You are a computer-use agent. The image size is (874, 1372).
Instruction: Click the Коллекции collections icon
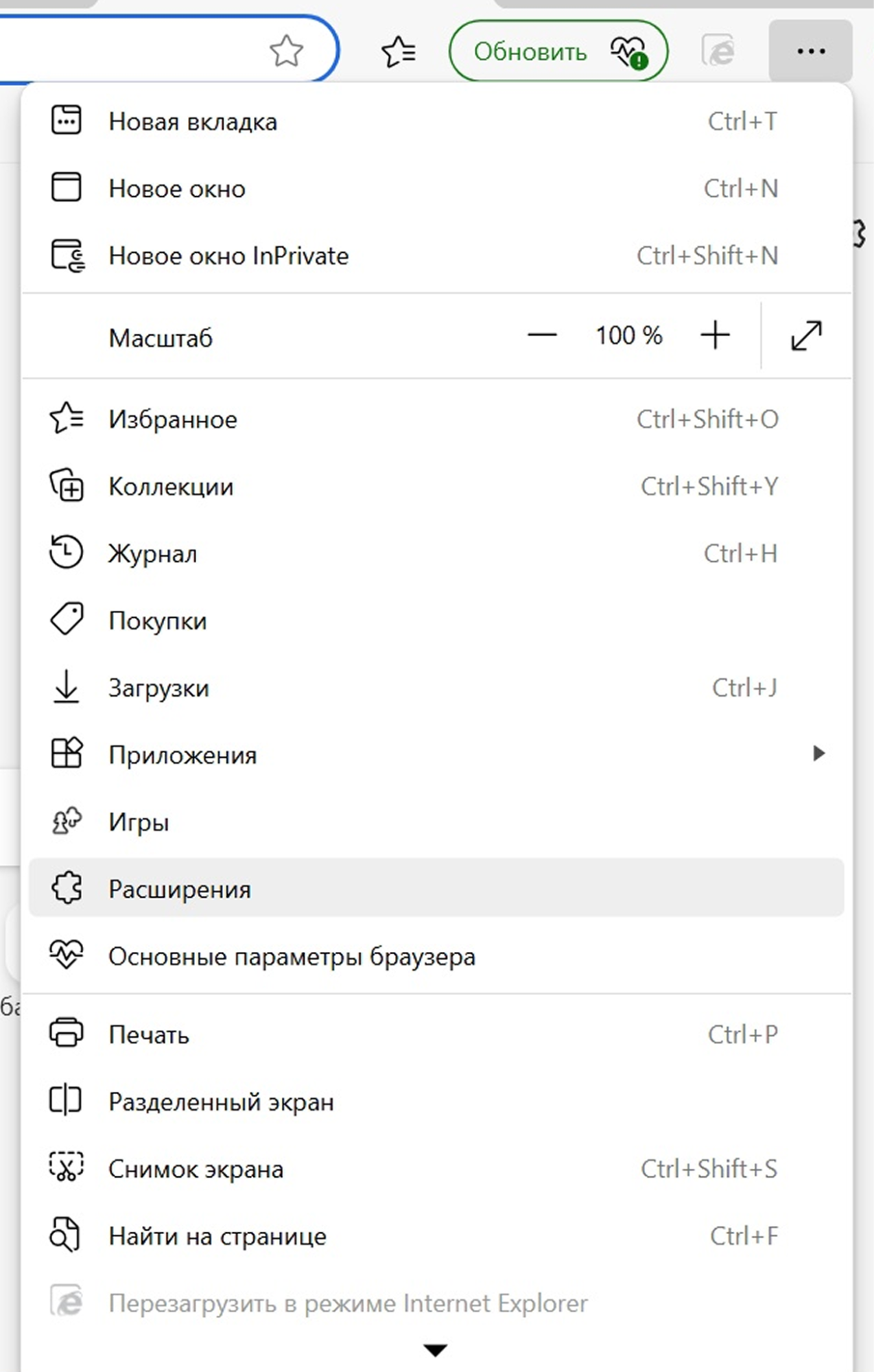67,486
